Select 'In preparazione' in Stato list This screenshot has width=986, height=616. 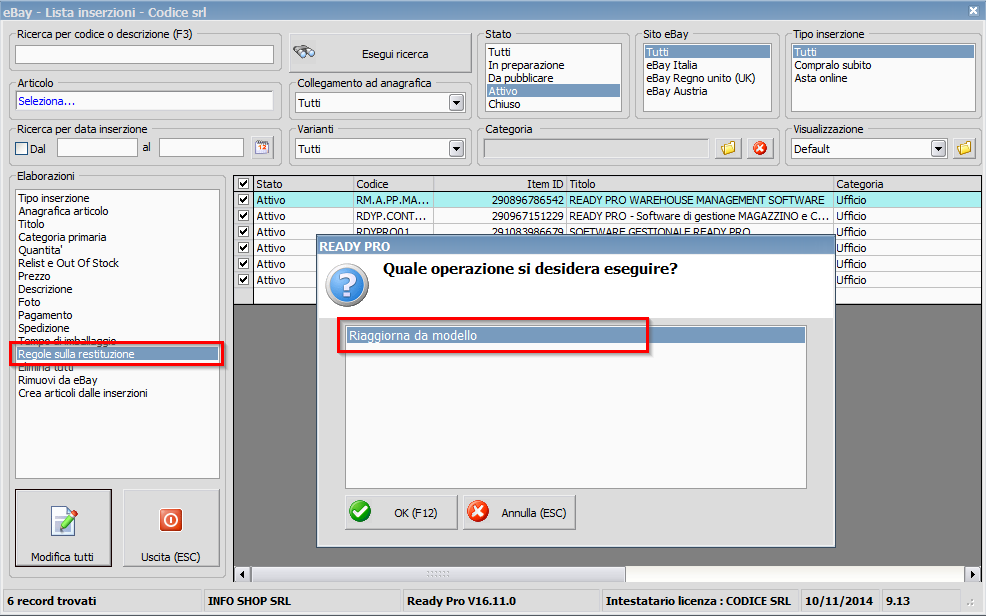click(x=553, y=65)
